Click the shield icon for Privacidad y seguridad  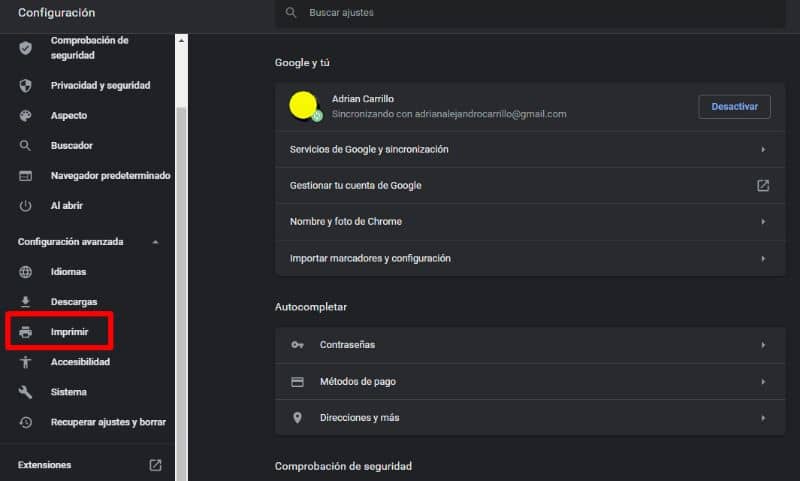pyautogui.click(x=26, y=86)
